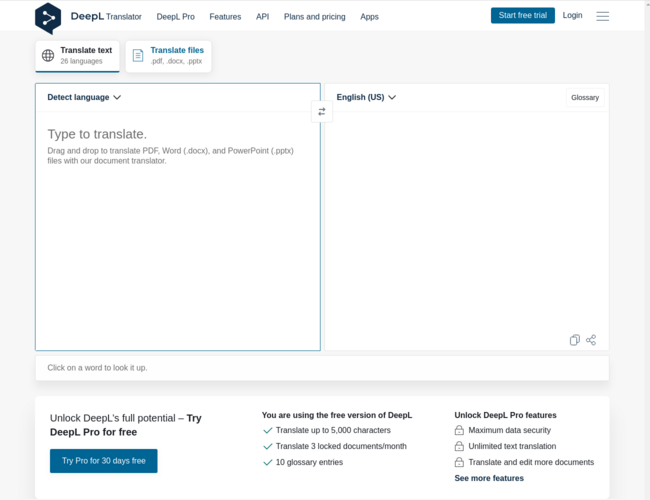
Task: Click 'Translate and edit more documents' text
Action: 531,462
